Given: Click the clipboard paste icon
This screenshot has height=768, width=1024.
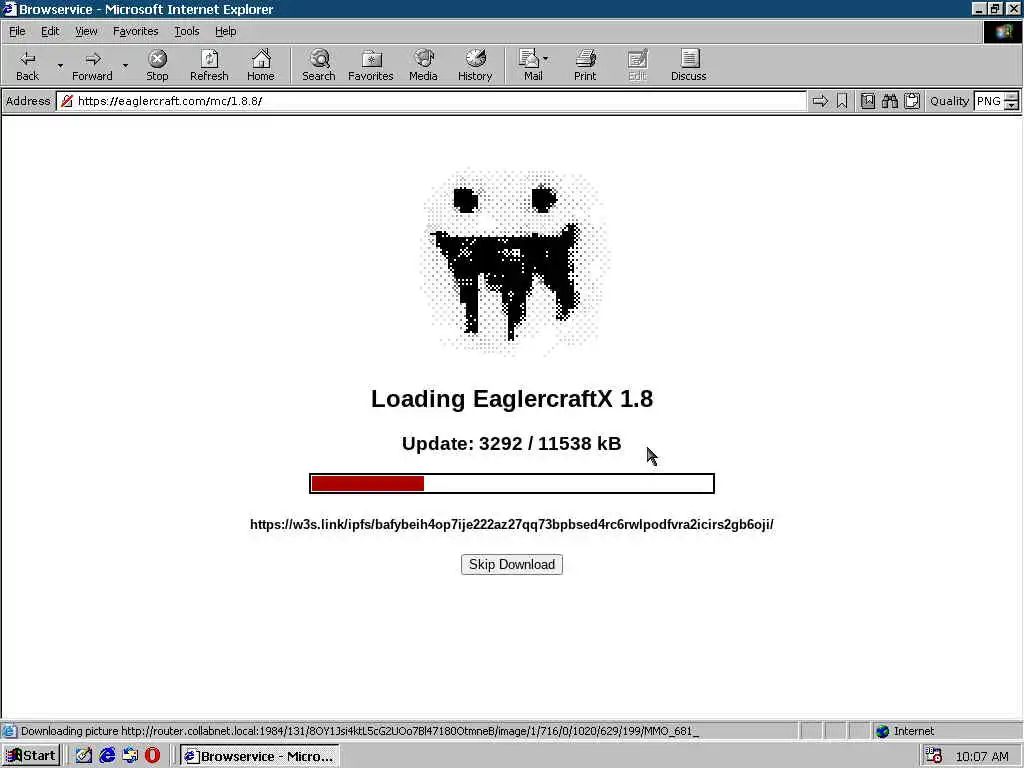Looking at the screenshot, I should tap(912, 101).
